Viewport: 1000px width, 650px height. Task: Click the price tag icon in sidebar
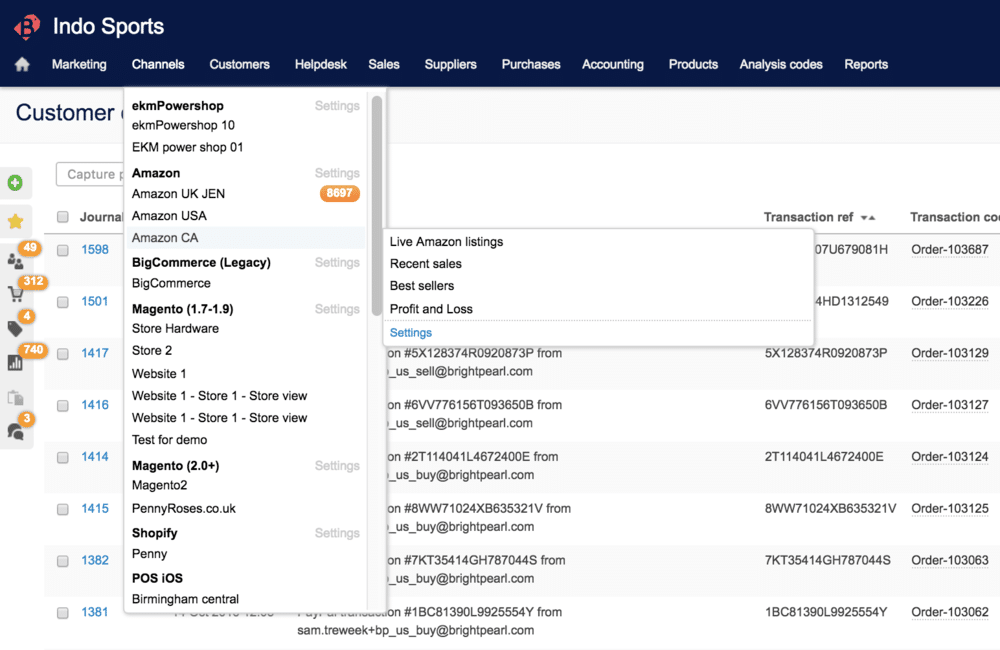tap(15, 329)
